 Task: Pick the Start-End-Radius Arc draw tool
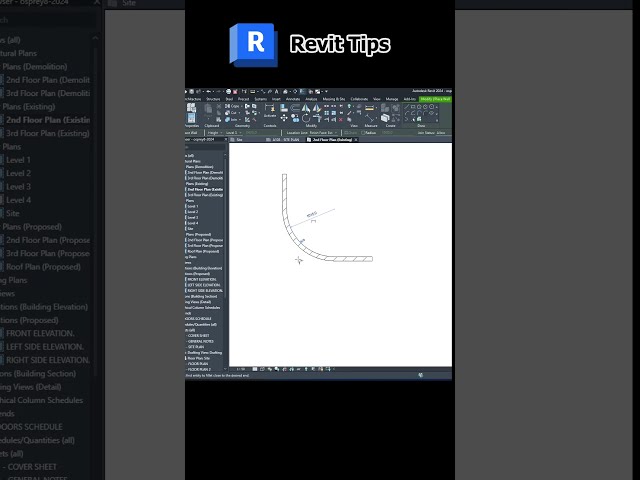(x=407, y=113)
